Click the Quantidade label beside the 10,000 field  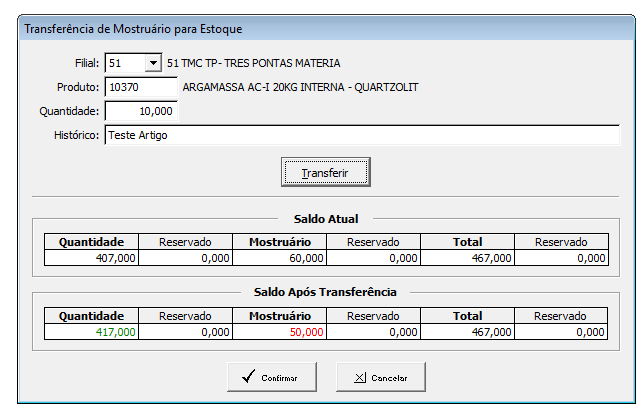point(69,111)
